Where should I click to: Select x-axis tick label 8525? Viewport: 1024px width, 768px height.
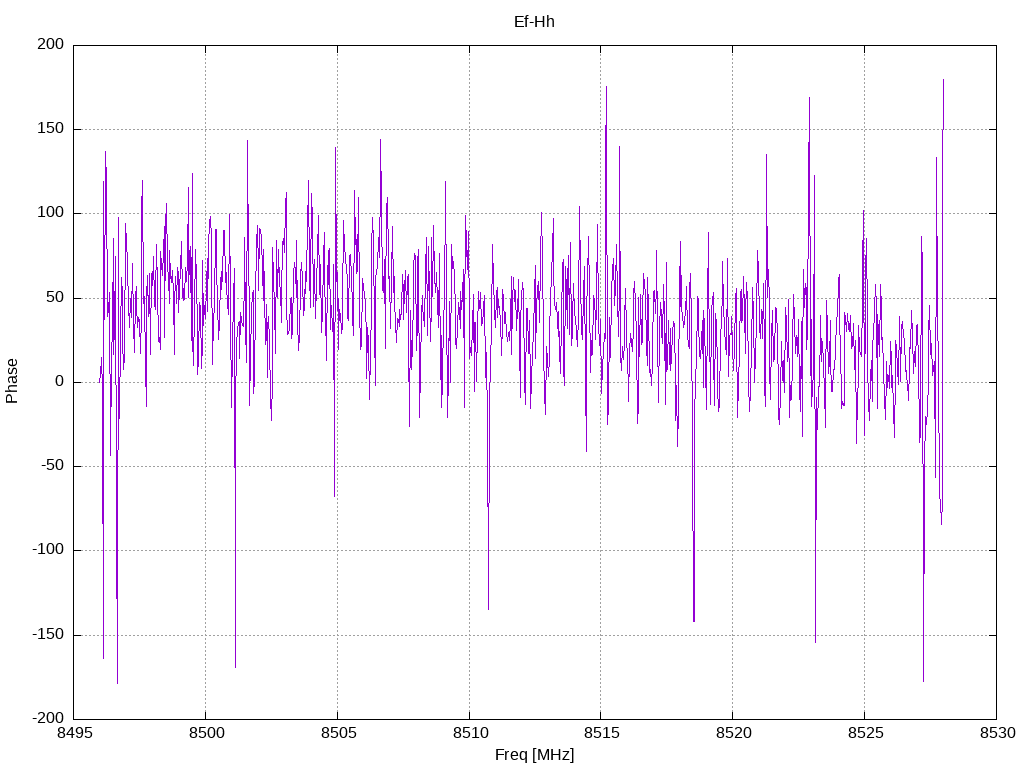(x=865, y=733)
